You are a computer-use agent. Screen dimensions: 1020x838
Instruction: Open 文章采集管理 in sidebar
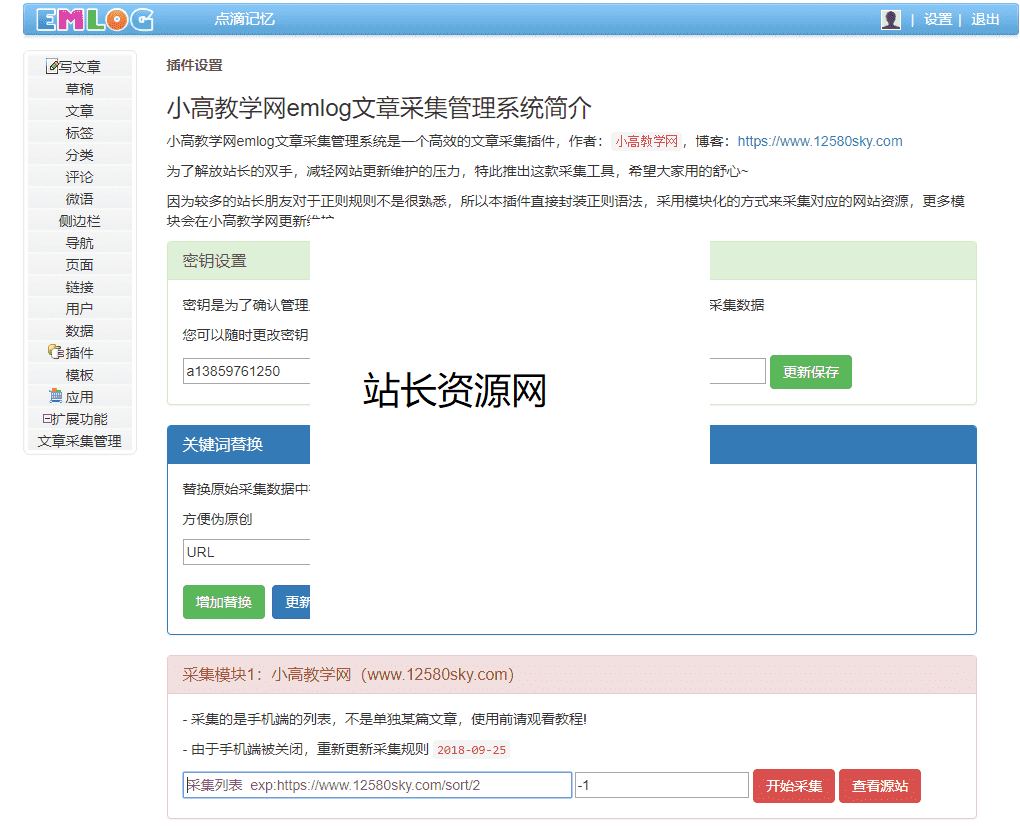coord(79,441)
